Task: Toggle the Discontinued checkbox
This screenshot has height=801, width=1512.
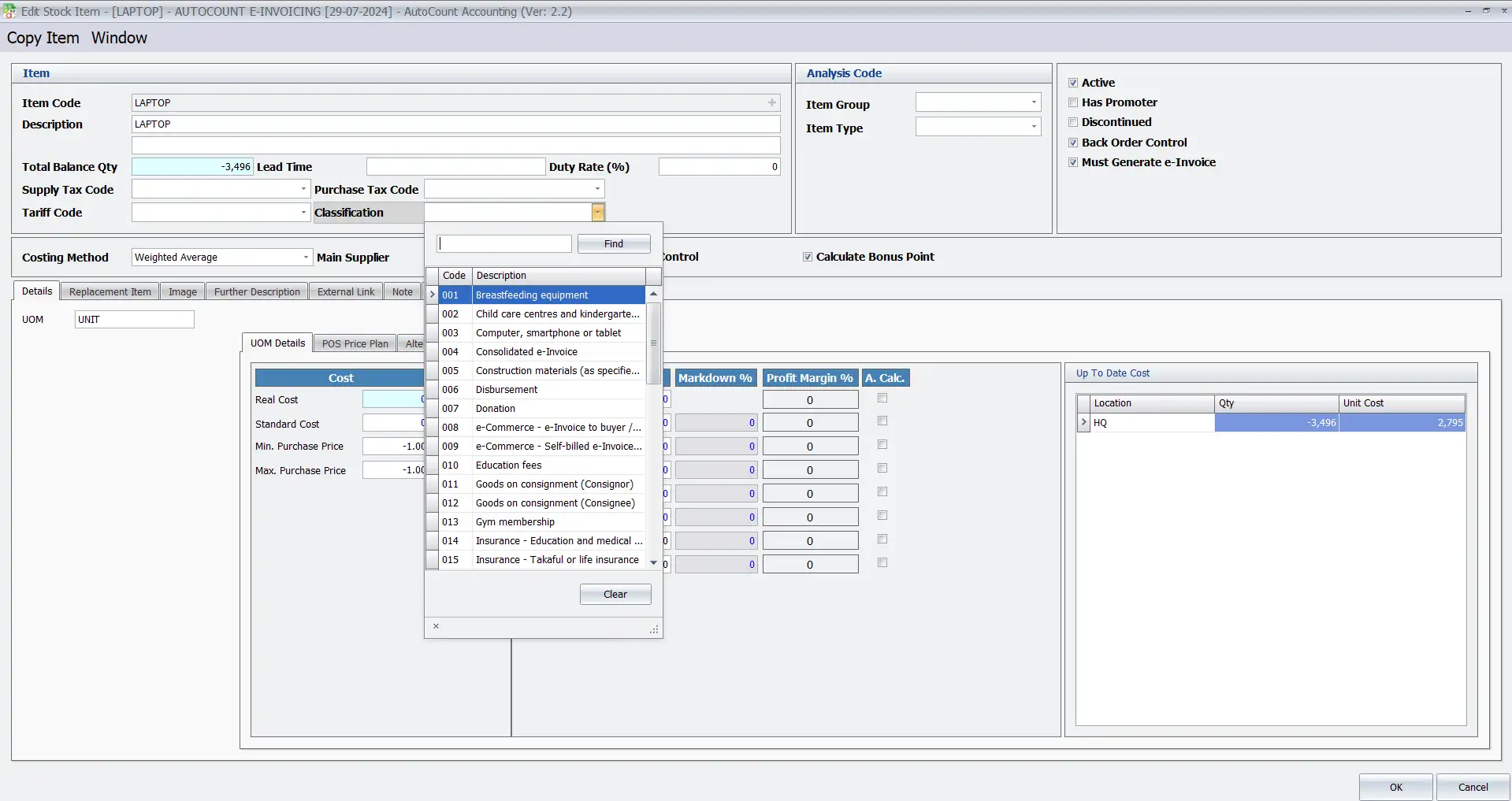Action: 1073,121
